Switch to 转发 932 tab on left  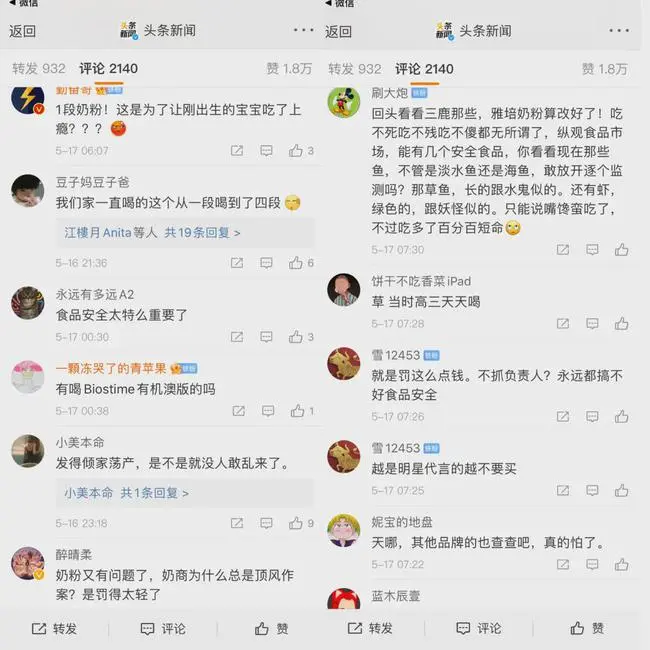tap(39, 69)
